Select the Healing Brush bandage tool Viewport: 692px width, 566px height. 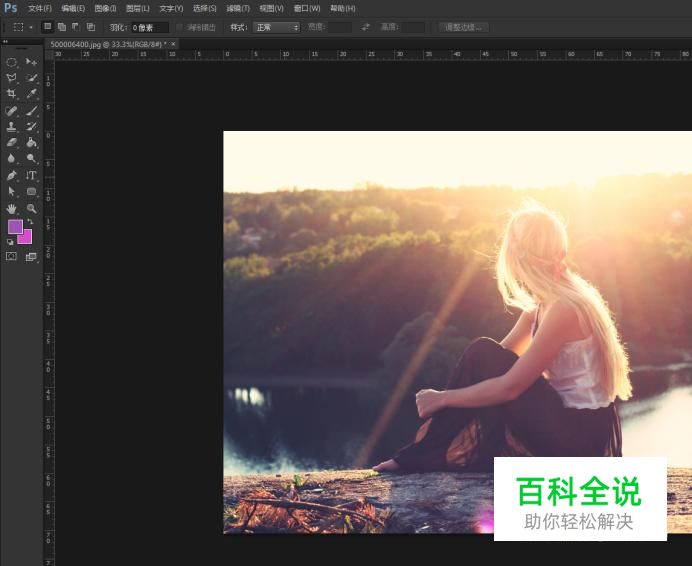click(x=11, y=110)
